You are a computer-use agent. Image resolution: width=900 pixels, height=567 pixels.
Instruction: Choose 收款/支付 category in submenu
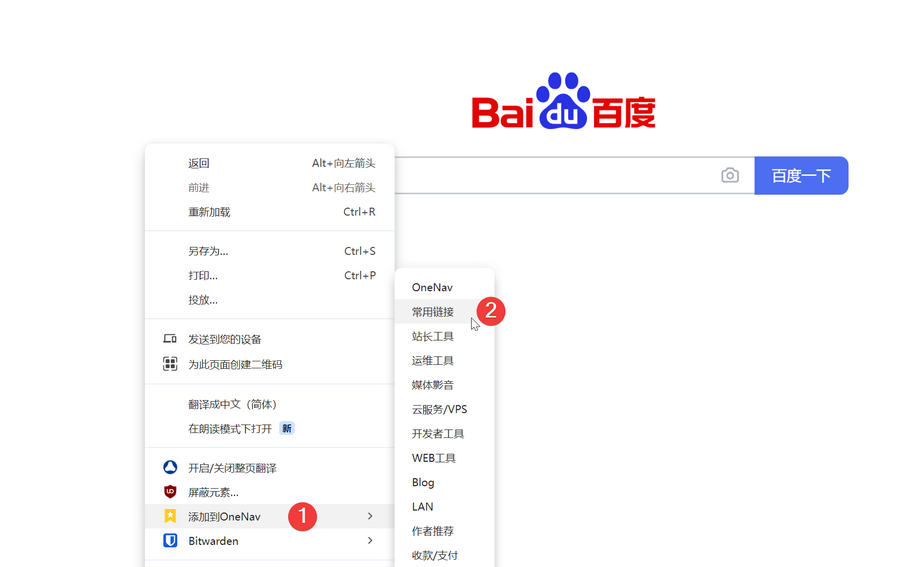pyautogui.click(x=445, y=555)
